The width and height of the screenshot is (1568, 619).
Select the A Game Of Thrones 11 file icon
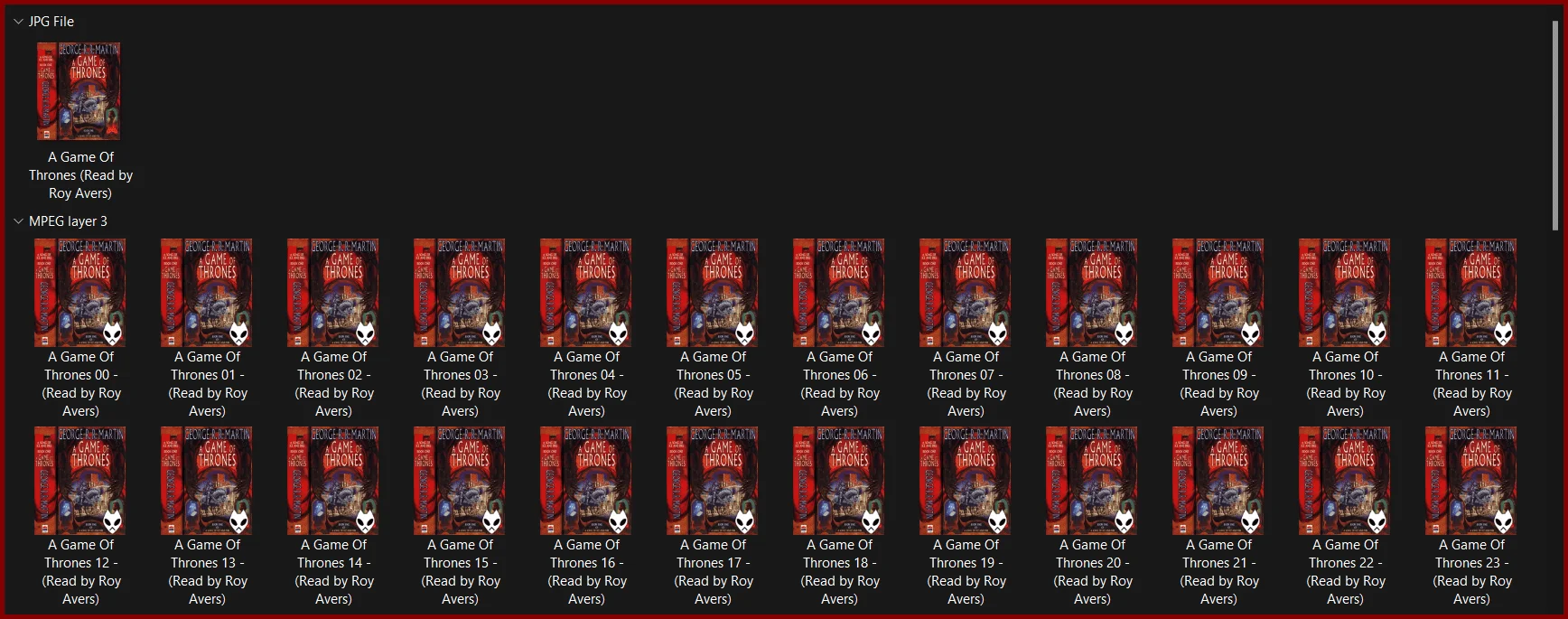click(x=1471, y=293)
